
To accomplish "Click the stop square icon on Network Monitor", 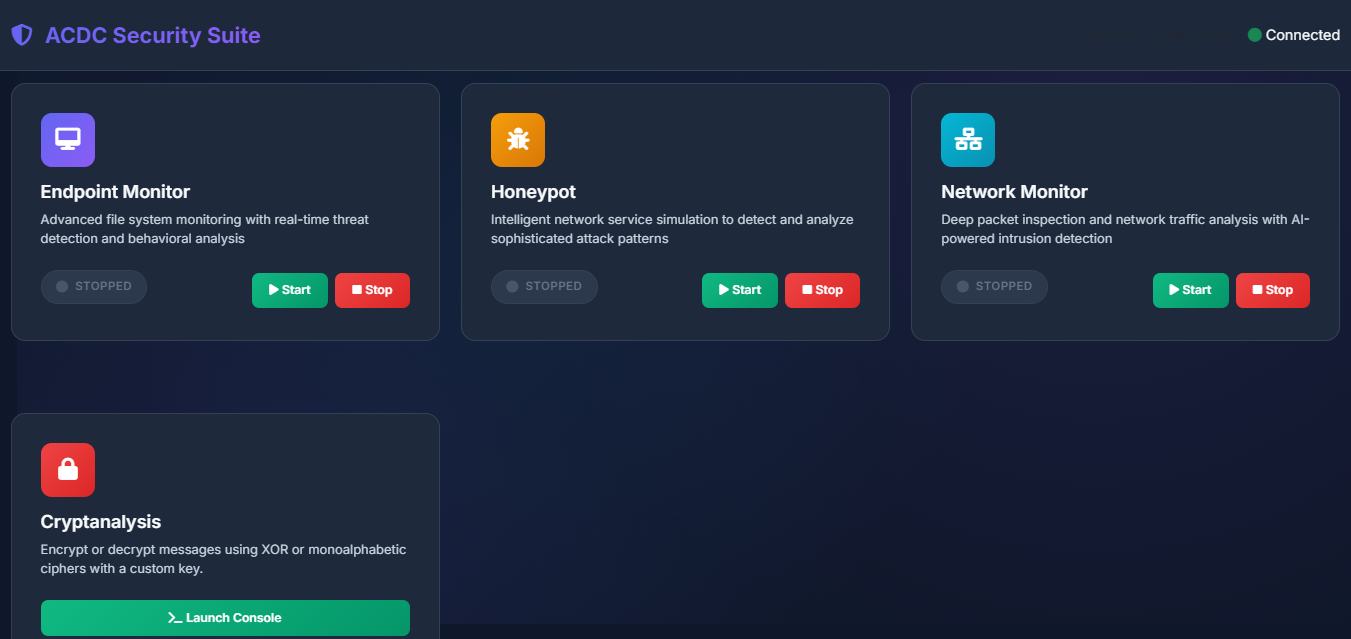I will coord(1259,290).
